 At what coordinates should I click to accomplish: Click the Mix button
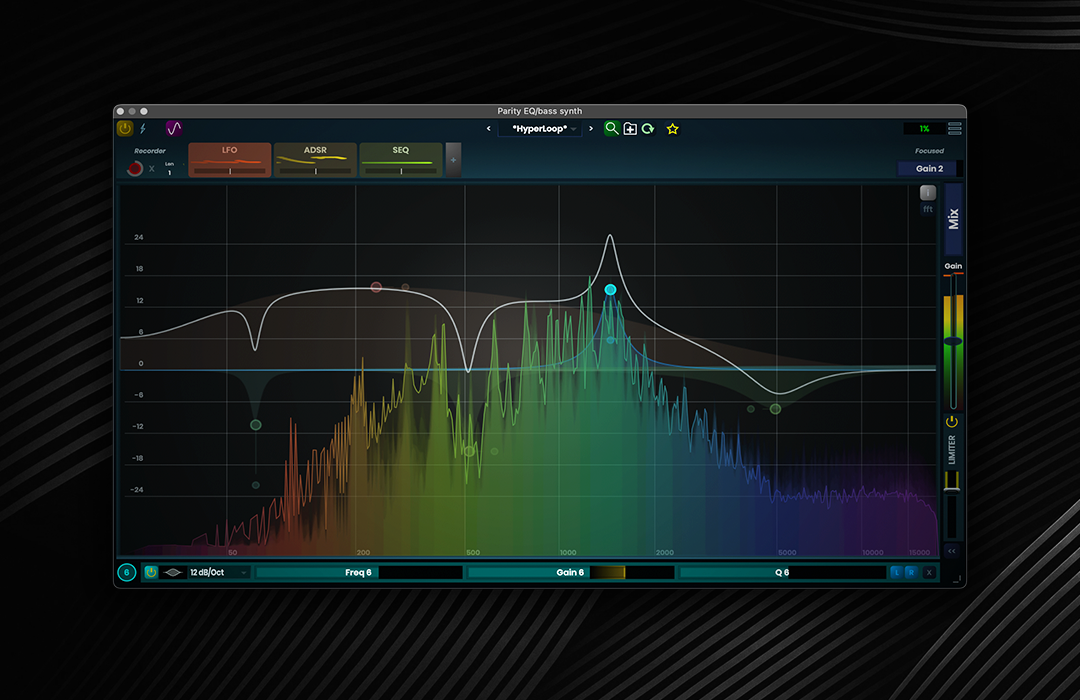953,218
